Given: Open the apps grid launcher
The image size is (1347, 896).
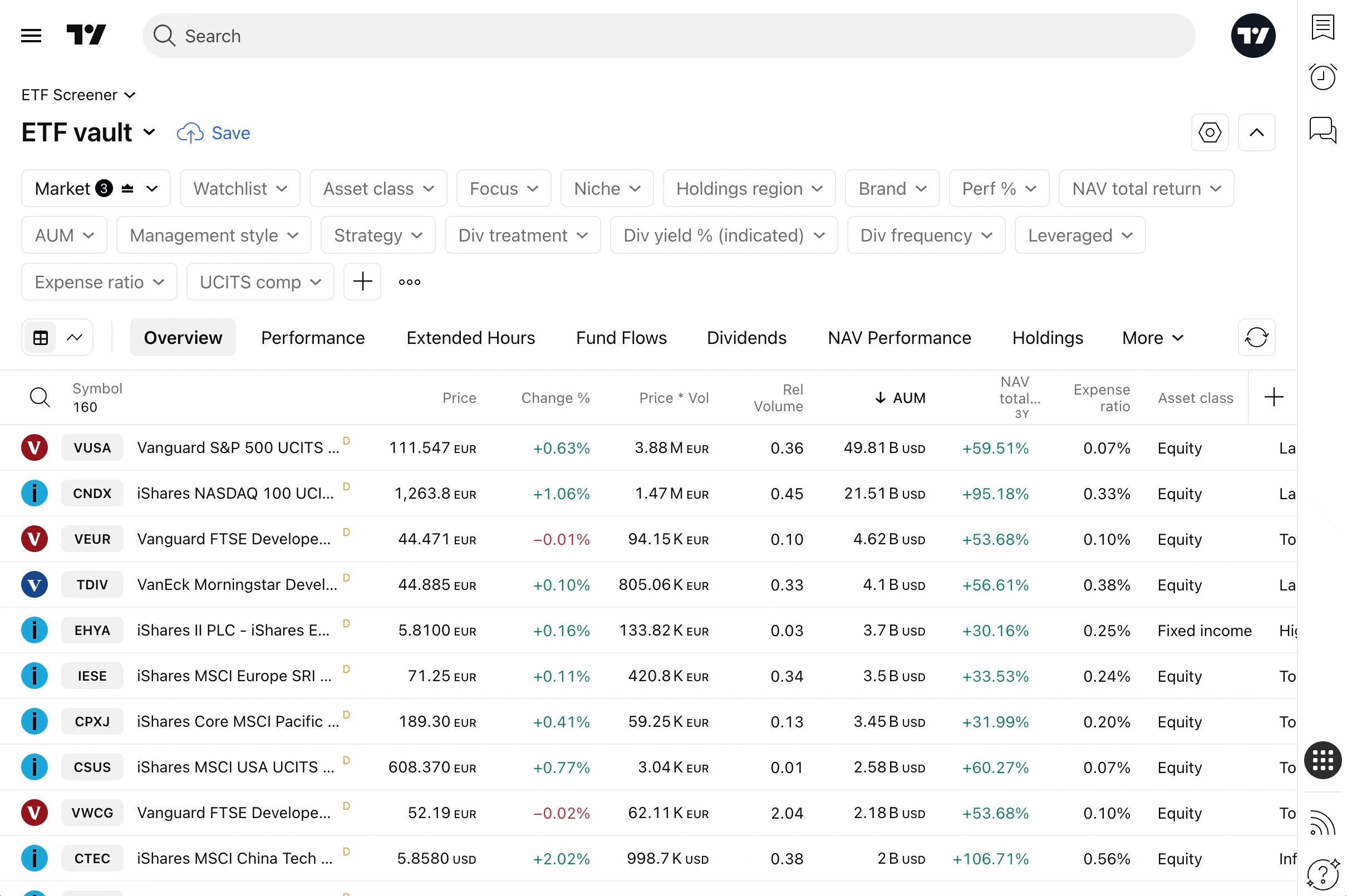Looking at the screenshot, I should [1323, 761].
